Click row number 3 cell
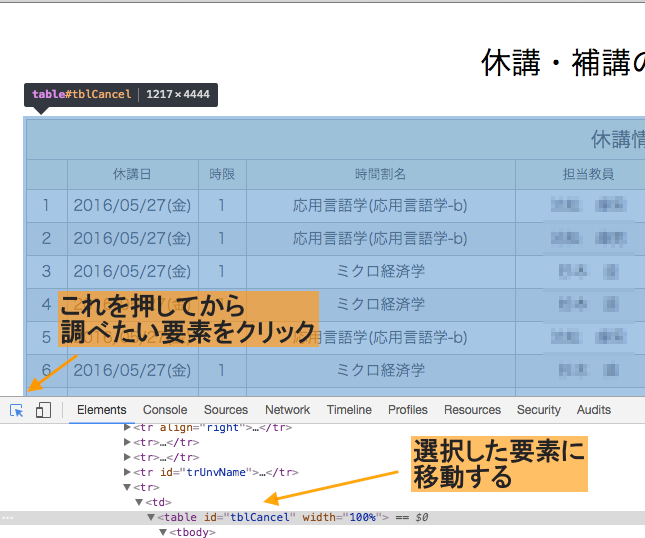Screen dimensions: 645x538 [x=46, y=271]
